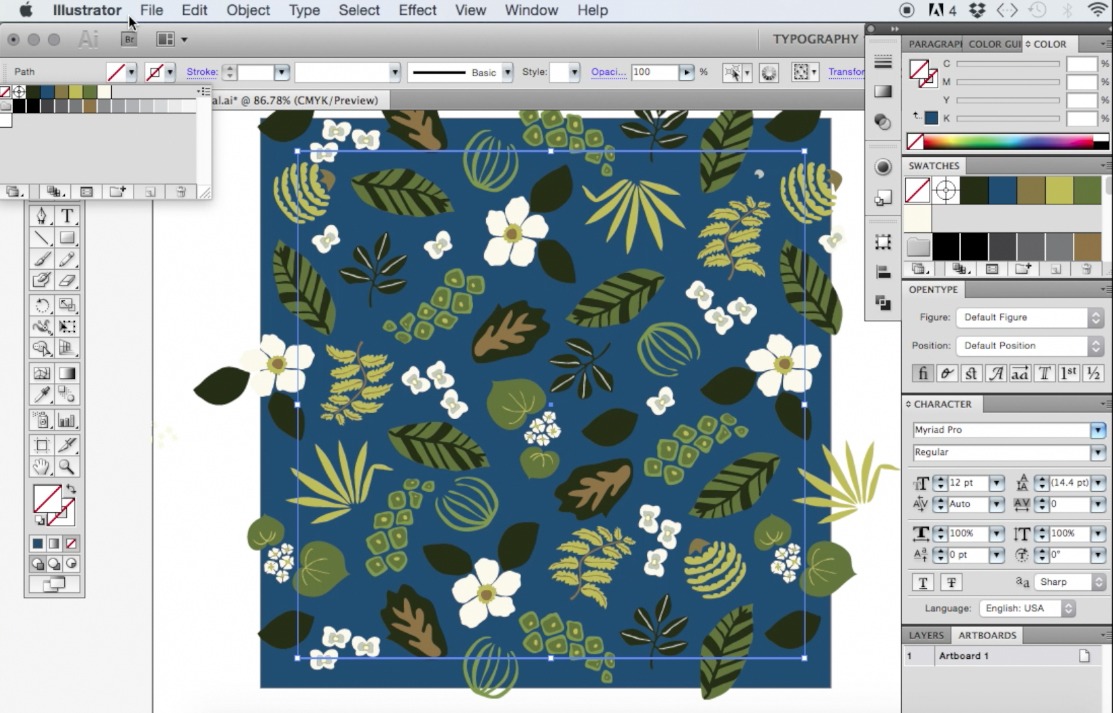Click the Stroke link in control bar
This screenshot has width=1113, height=713.
[202, 72]
